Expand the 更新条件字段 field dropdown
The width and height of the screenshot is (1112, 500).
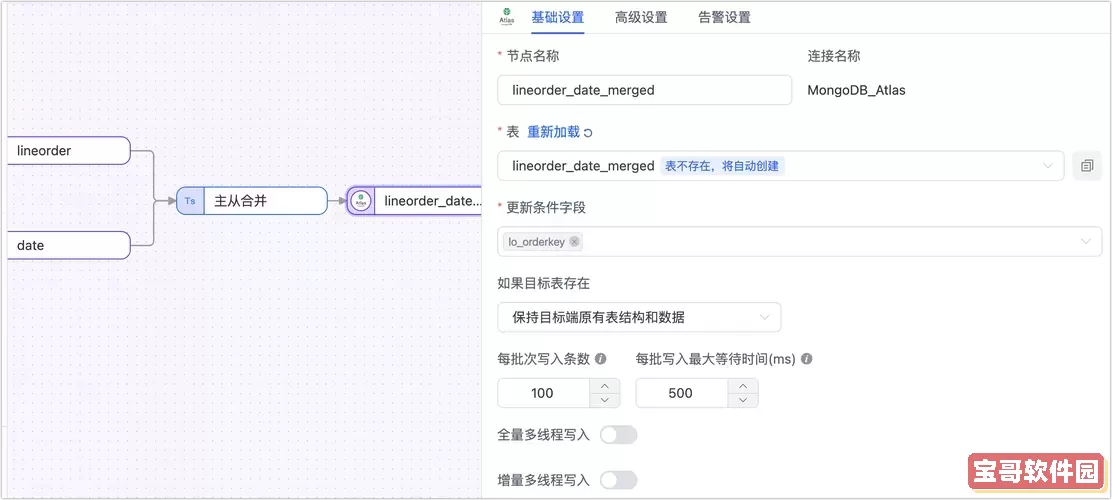[800, 242]
